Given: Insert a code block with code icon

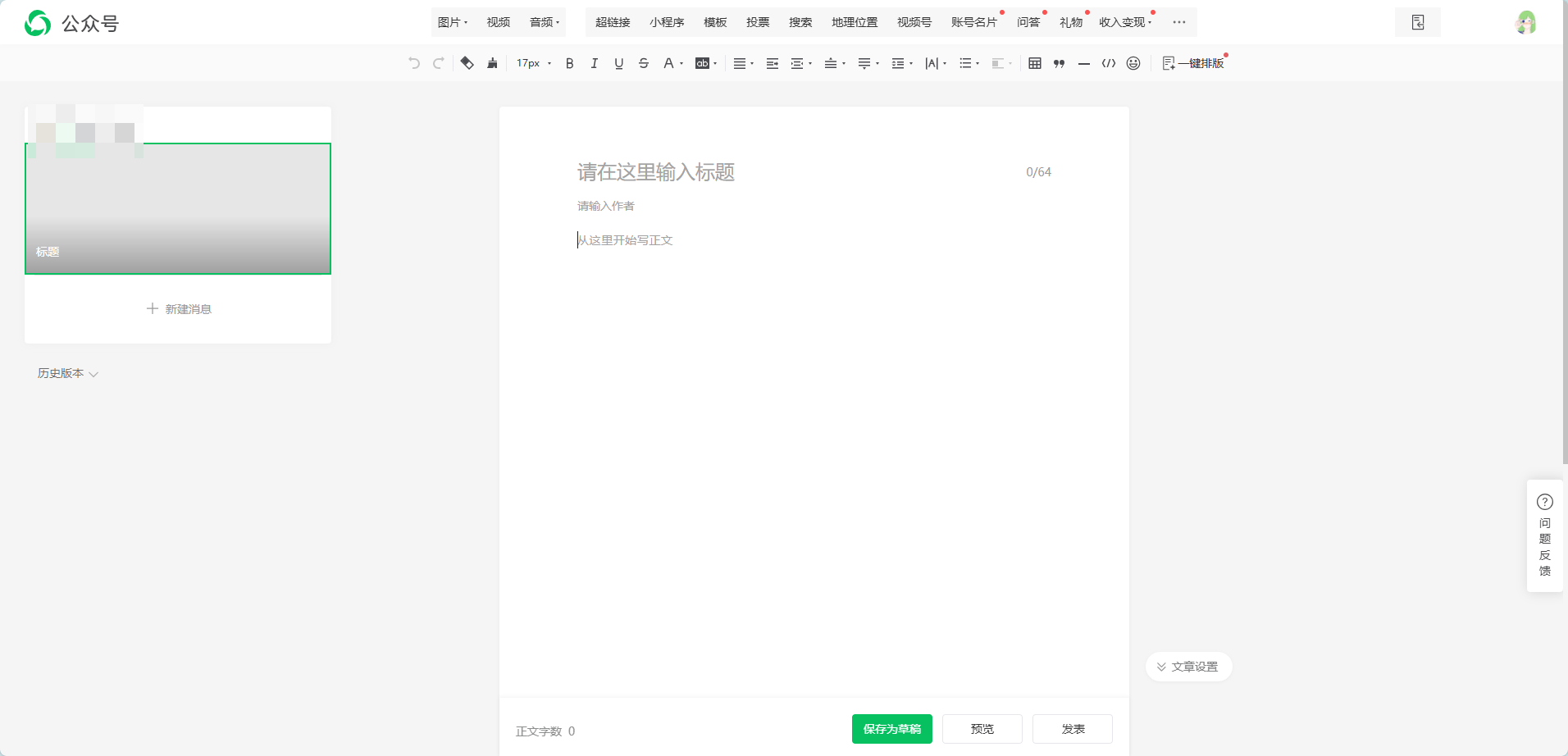Looking at the screenshot, I should pos(1108,63).
